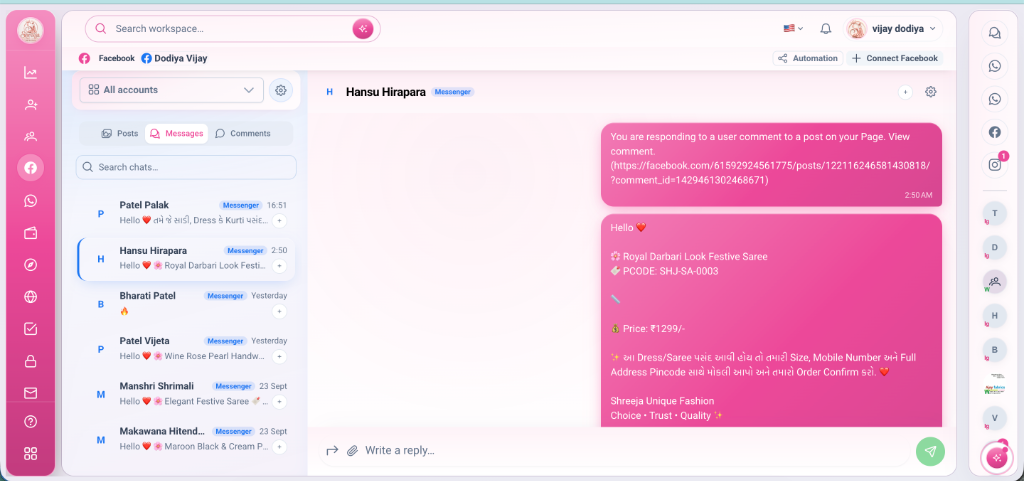1024x481 pixels.
Task: Open the Patel Vijeta conversation
Action: [x=186, y=349]
